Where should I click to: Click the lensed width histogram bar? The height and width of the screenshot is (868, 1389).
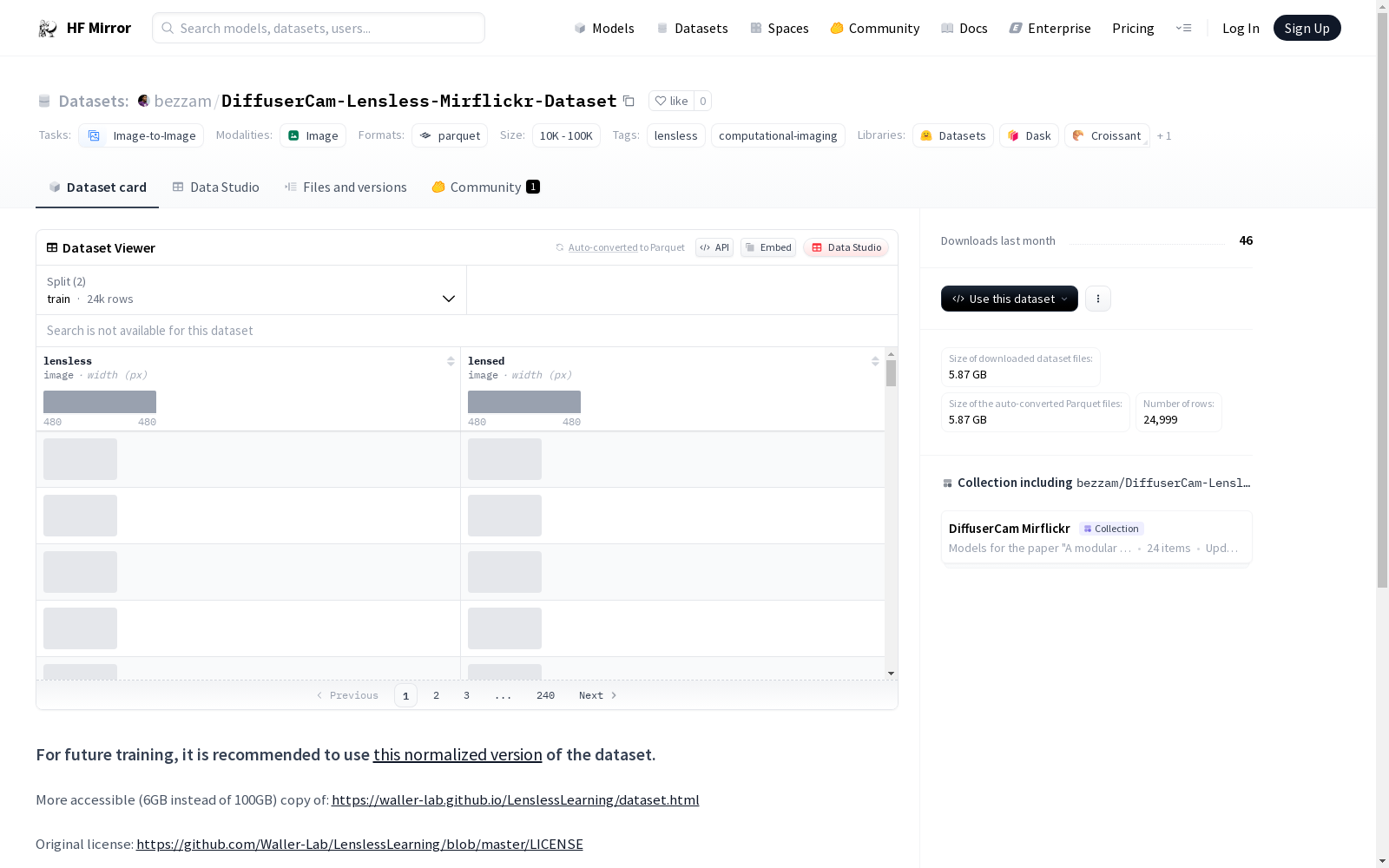[x=524, y=402]
